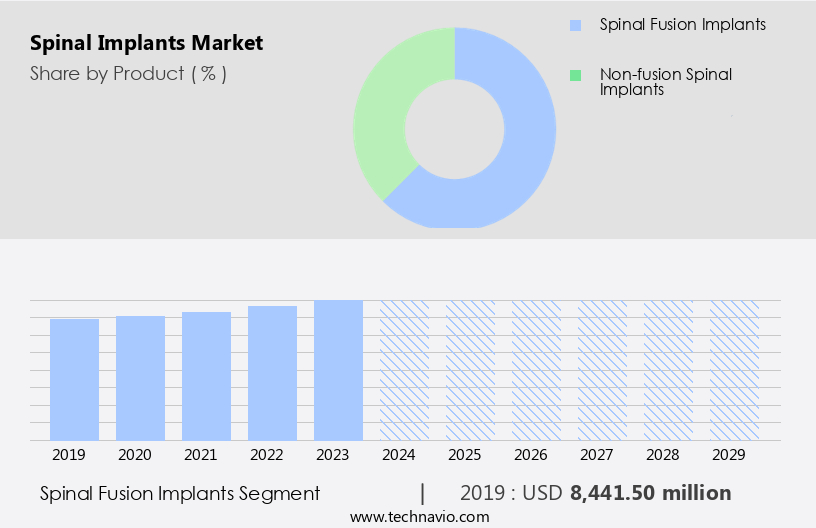Click the 2021 bar in the chart
Viewport: 816px width, 528px height.
click(x=207, y=376)
